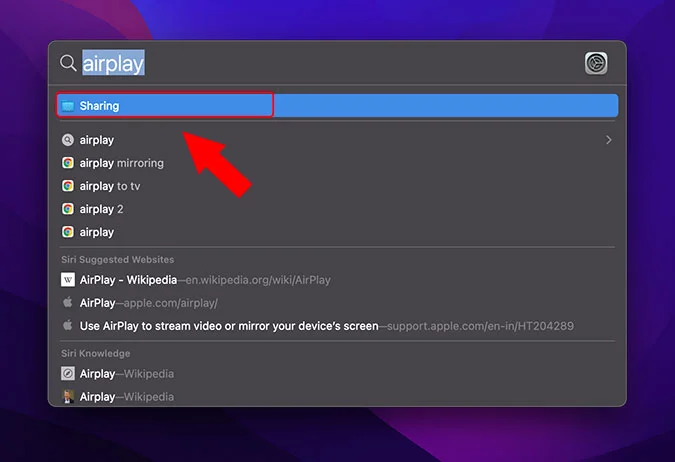The width and height of the screenshot is (675, 462).
Task: Choose the airplay to tv suggestion
Action: tap(110, 186)
